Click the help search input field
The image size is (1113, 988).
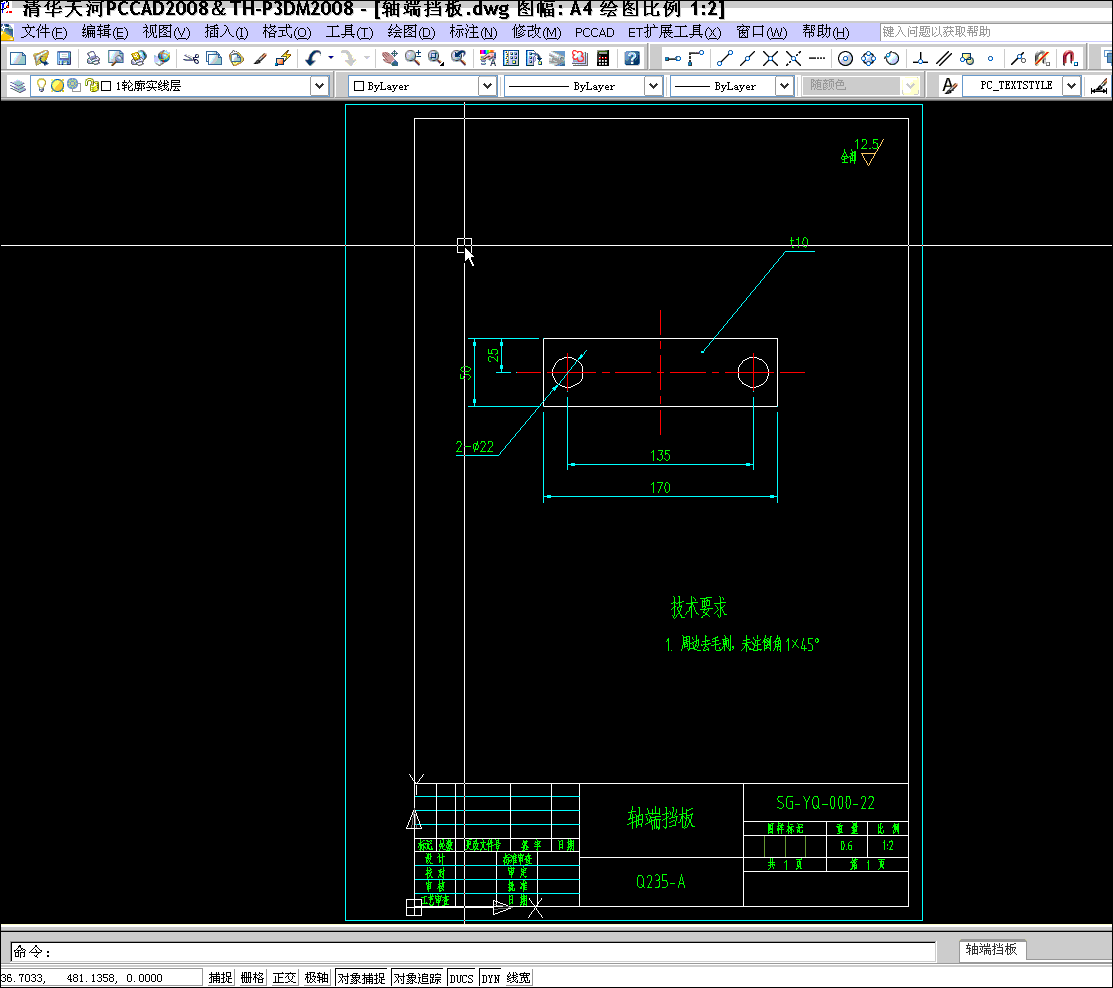pyautogui.click(x=996, y=32)
